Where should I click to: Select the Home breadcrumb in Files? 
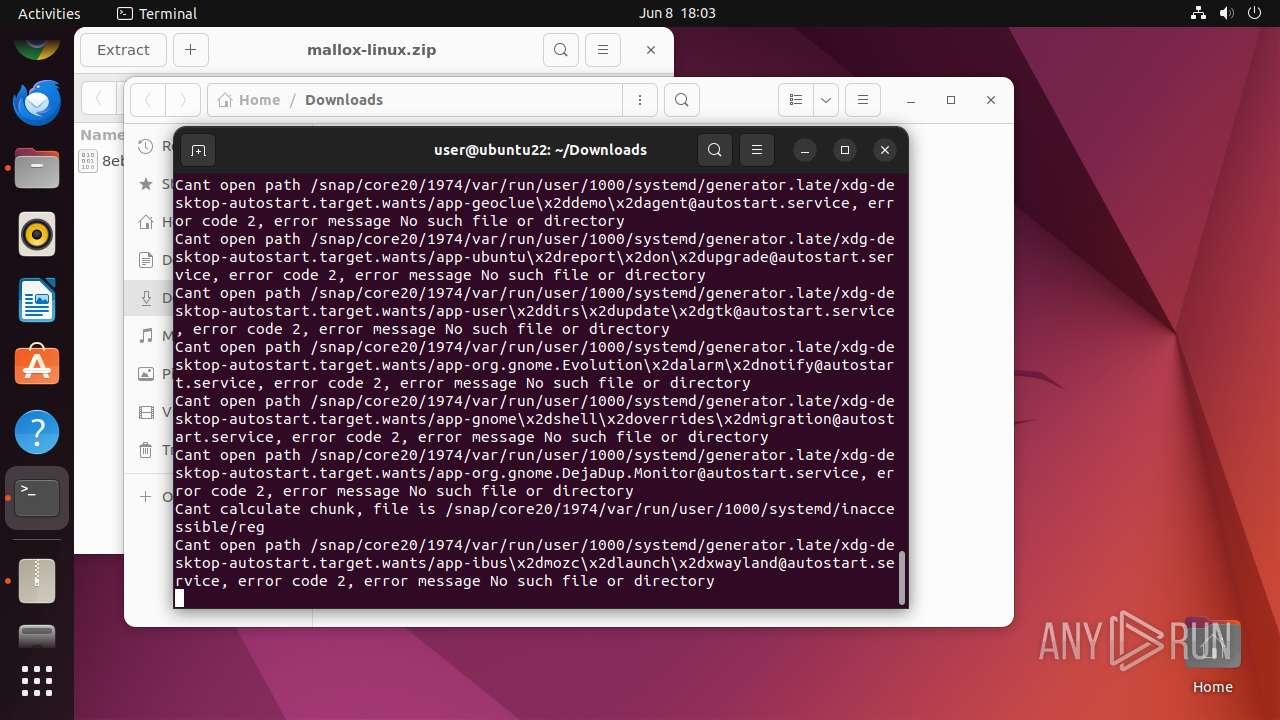coord(249,100)
